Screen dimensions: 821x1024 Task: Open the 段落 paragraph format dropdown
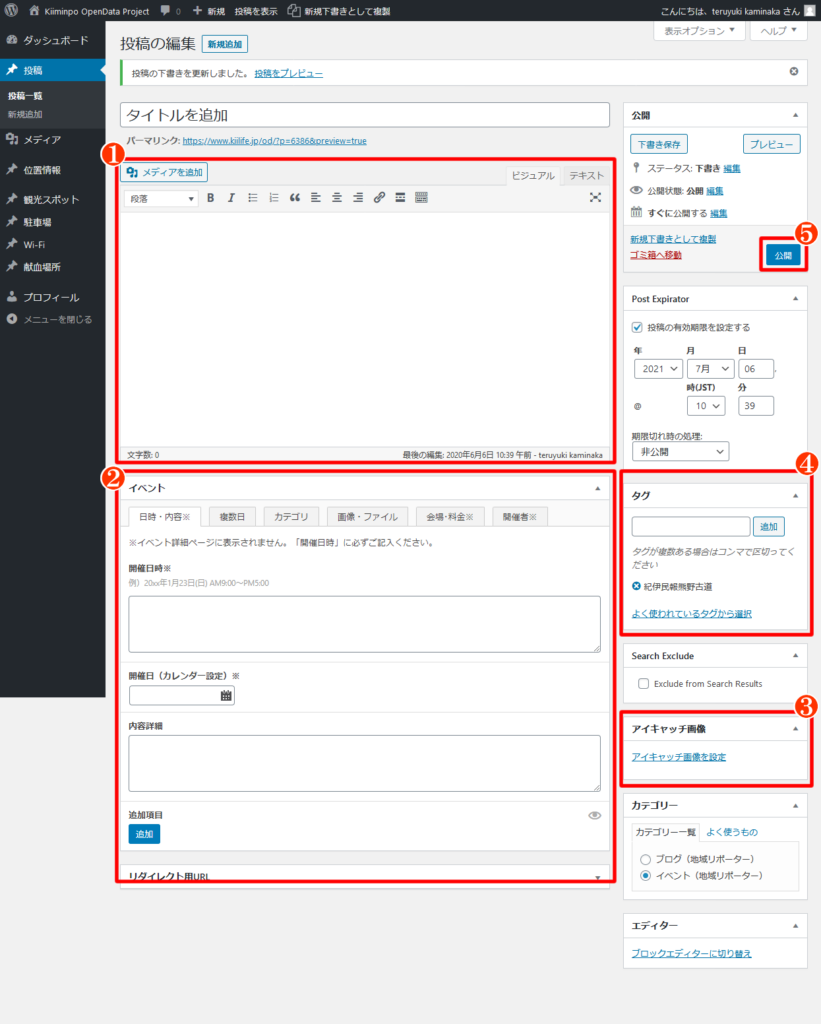[x=161, y=199]
